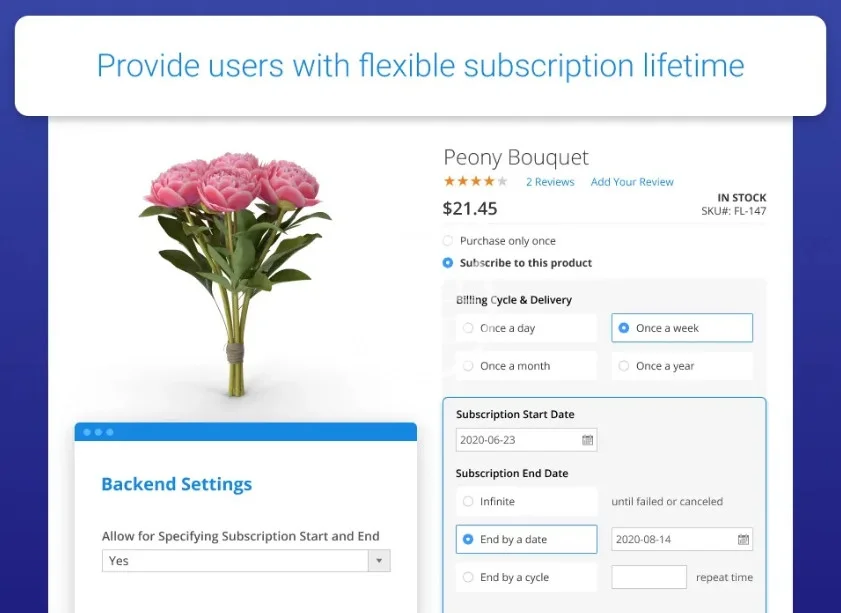Click the end date 2020-08-14 field
The height and width of the screenshot is (613, 841).
[x=673, y=540]
